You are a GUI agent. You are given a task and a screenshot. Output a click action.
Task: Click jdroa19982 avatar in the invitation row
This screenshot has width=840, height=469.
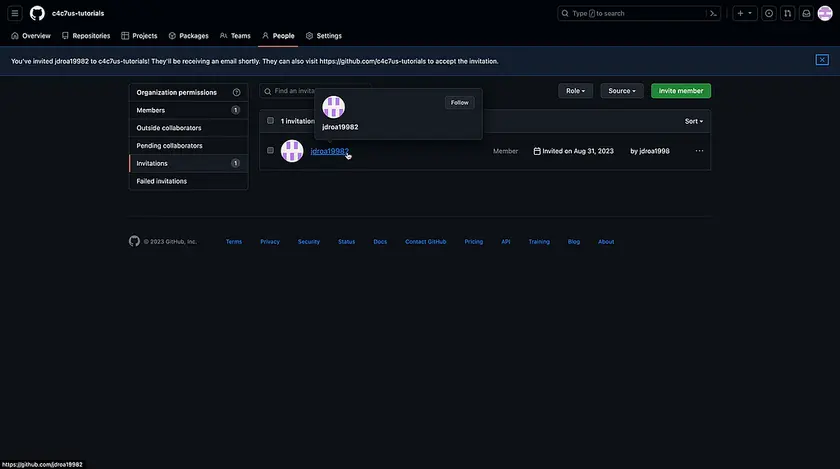click(x=292, y=151)
